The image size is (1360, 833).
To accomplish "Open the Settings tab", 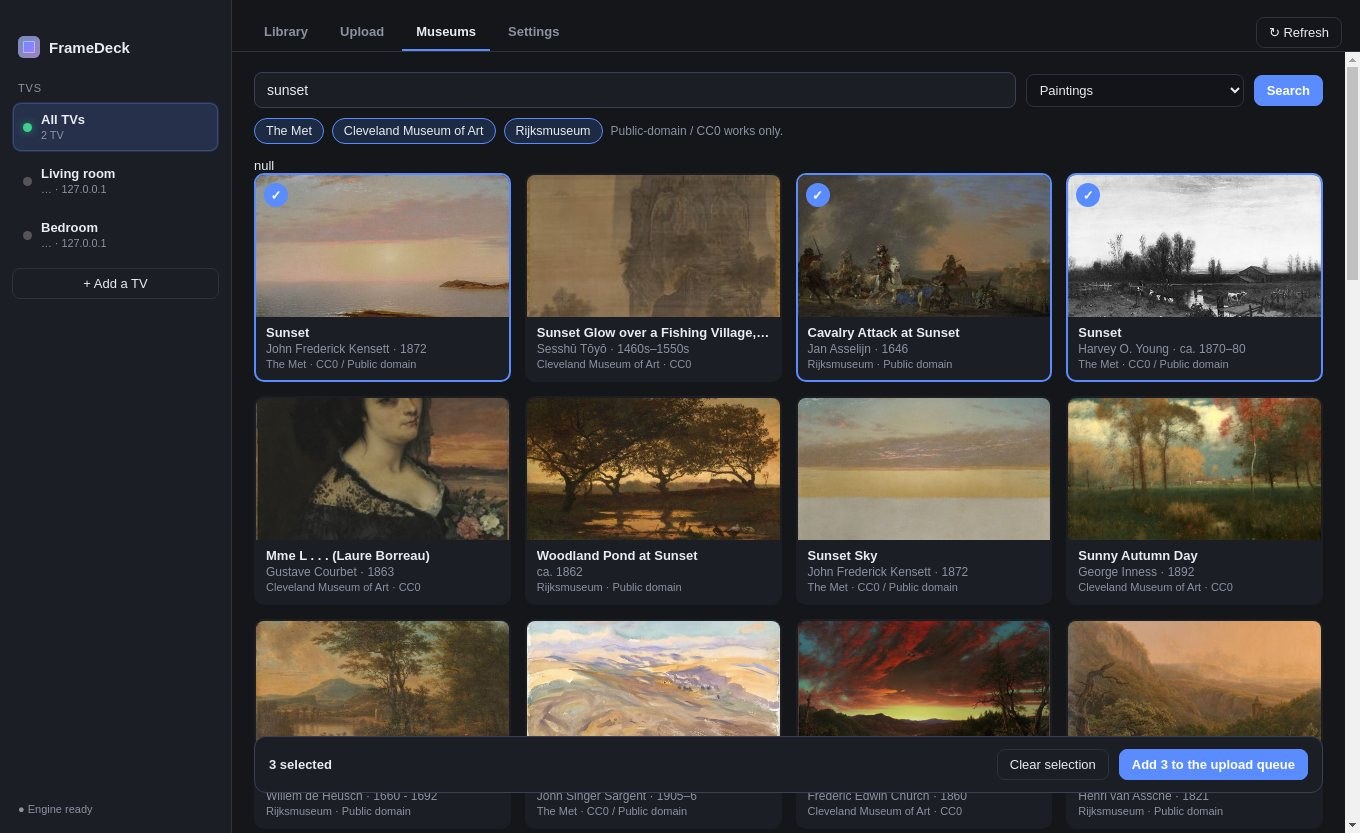I will (533, 31).
